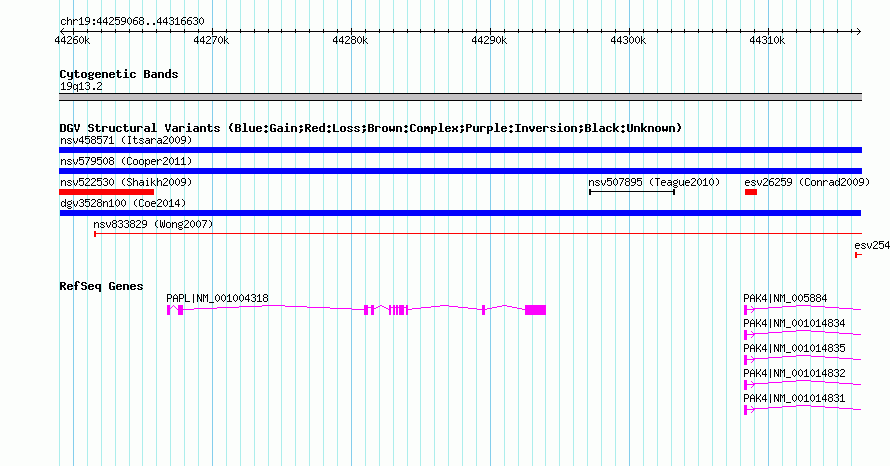
Task: Open the PAPL|NM_001004318 gene label
Action: click(x=217, y=298)
